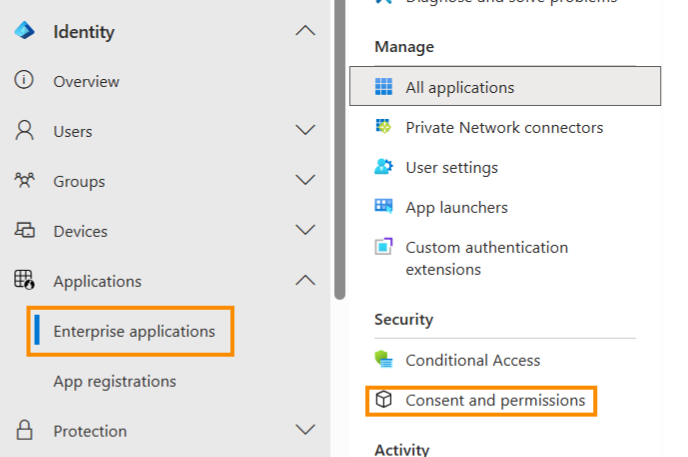
Task: Click the Groups people icon
Action: pyautogui.click(x=24, y=181)
